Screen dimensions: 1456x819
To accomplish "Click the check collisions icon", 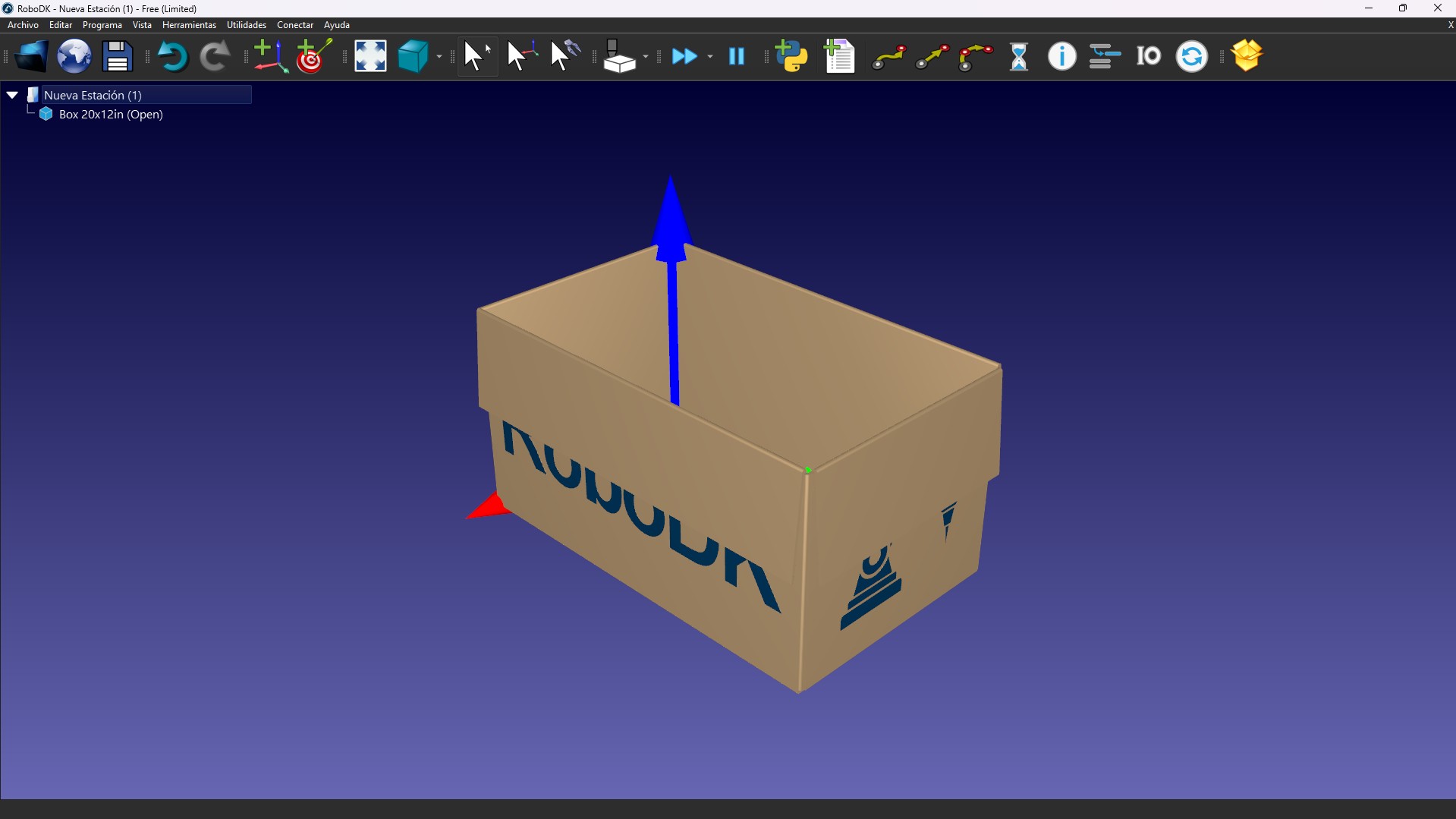I will 620,56.
